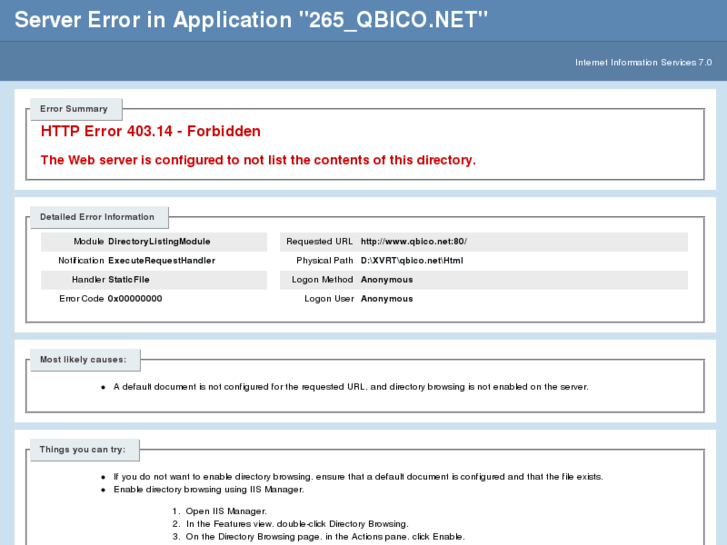The height and width of the screenshot is (545, 727).
Task: Click the 'HTTP Error 403.14 - Forbidden' heading
Action: (151, 131)
